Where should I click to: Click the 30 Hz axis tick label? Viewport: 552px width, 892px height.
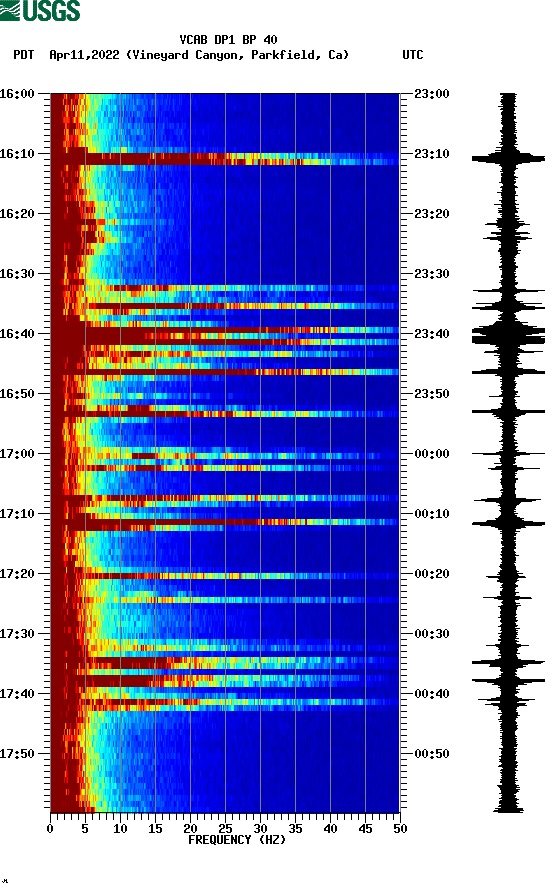coord(260,829)
